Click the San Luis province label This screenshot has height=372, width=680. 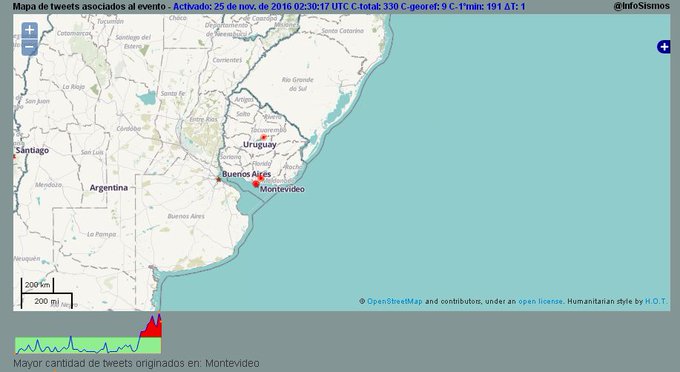pos(92,152)
